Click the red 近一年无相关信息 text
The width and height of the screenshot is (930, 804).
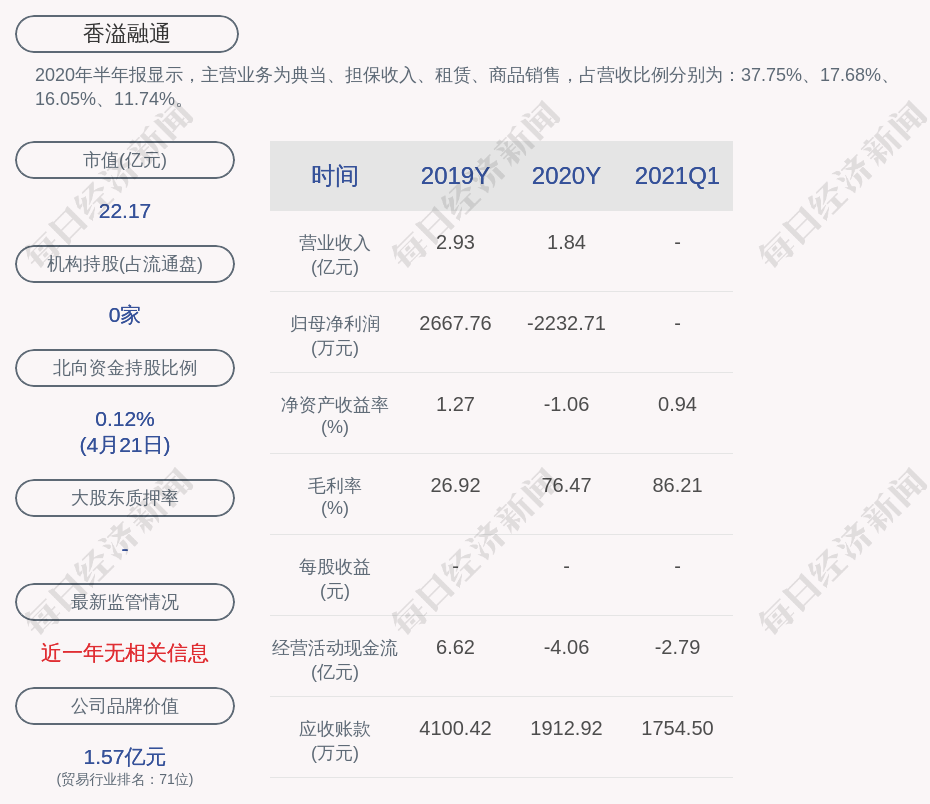pos(125,653)
